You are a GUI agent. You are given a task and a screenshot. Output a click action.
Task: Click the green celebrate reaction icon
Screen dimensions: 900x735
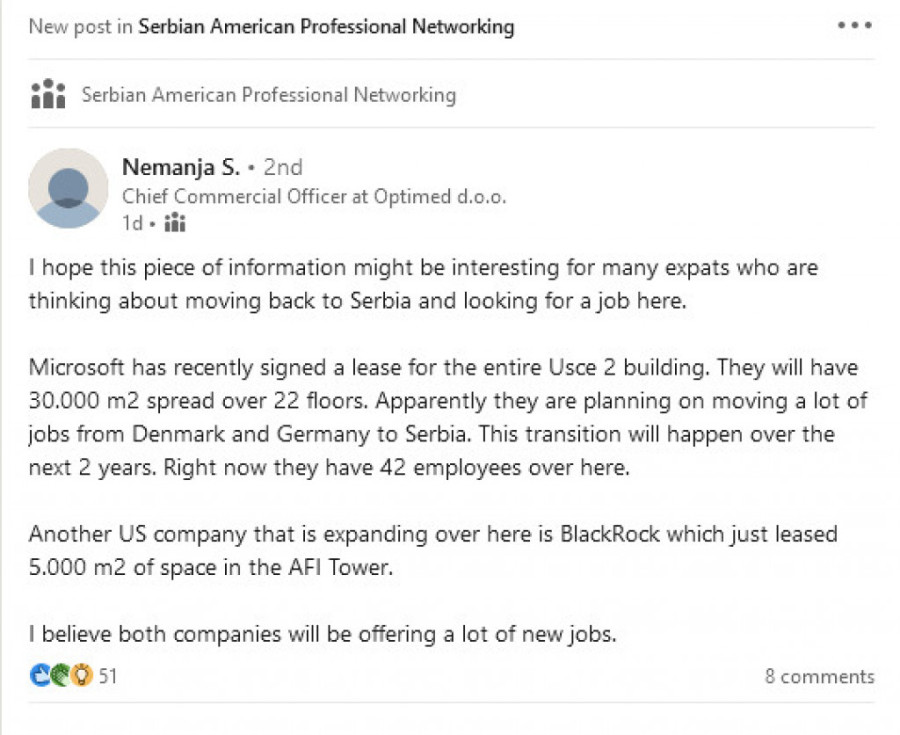(x=60, y=676)
